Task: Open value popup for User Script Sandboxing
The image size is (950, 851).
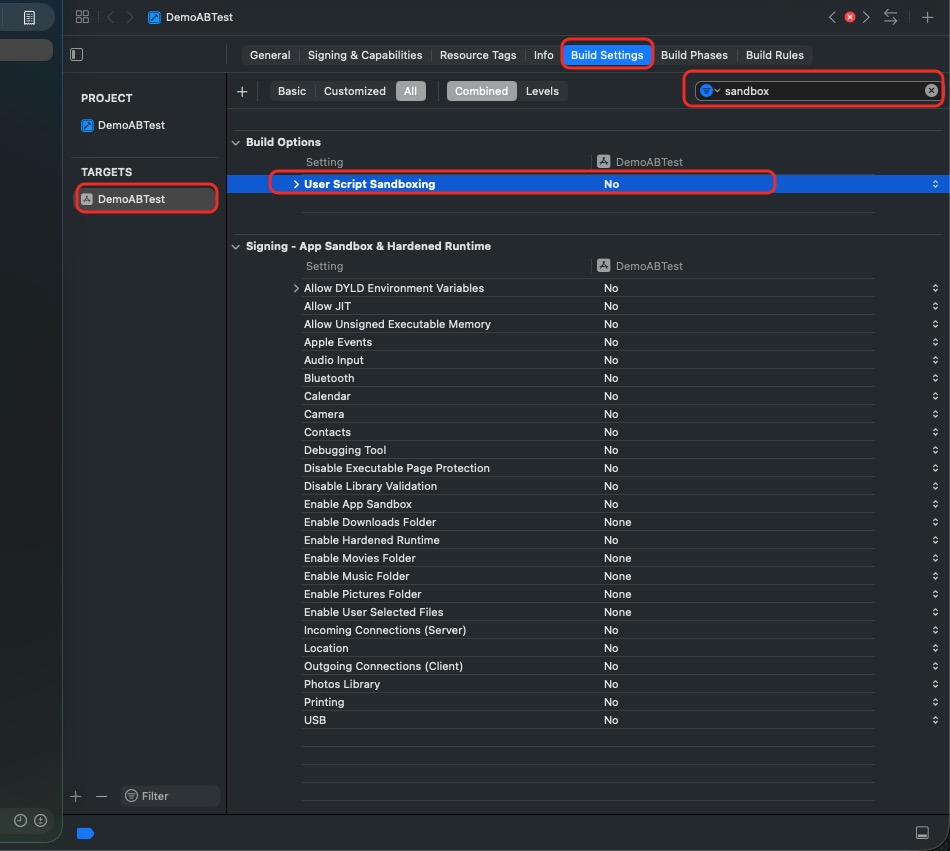Action: 935,184
